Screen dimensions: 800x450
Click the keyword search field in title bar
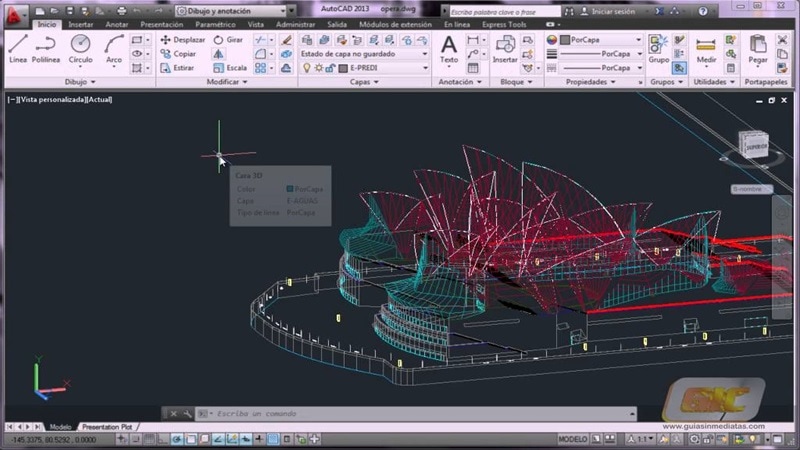(x=505, y=11)
